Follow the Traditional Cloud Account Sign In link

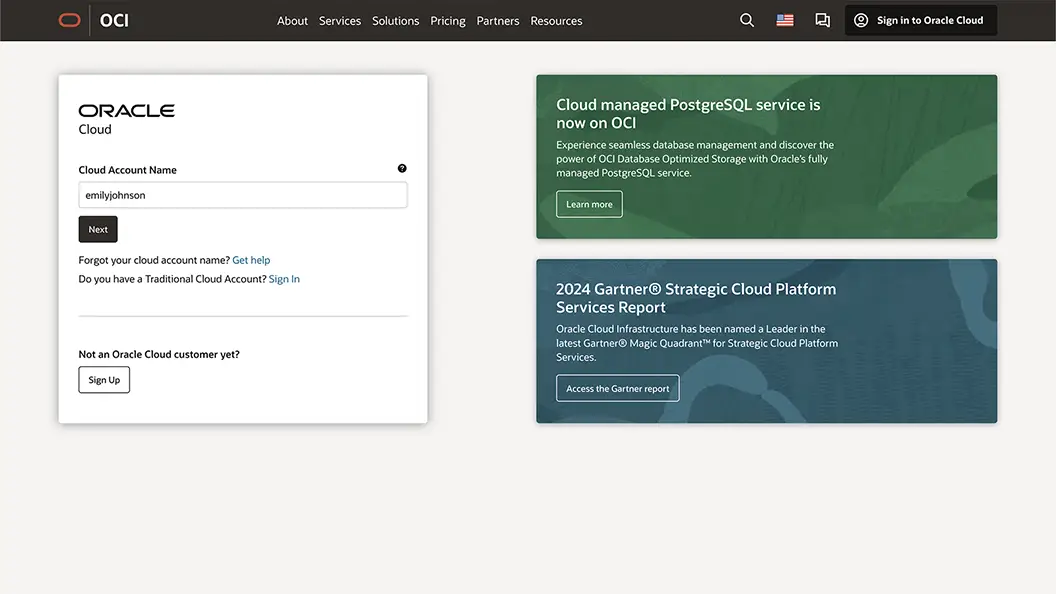[x=284, y=279]
